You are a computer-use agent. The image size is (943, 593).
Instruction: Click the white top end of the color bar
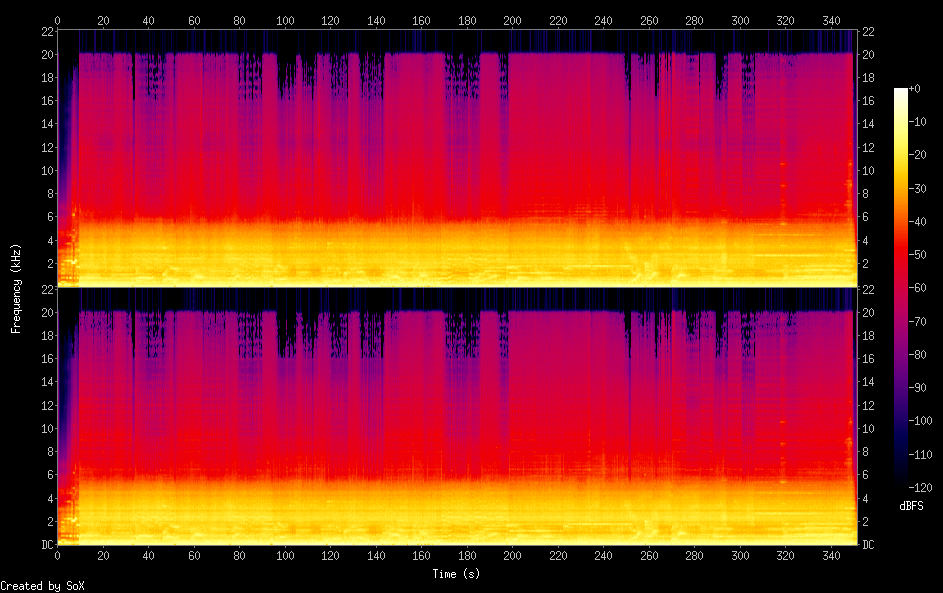[x=901, y=93]
